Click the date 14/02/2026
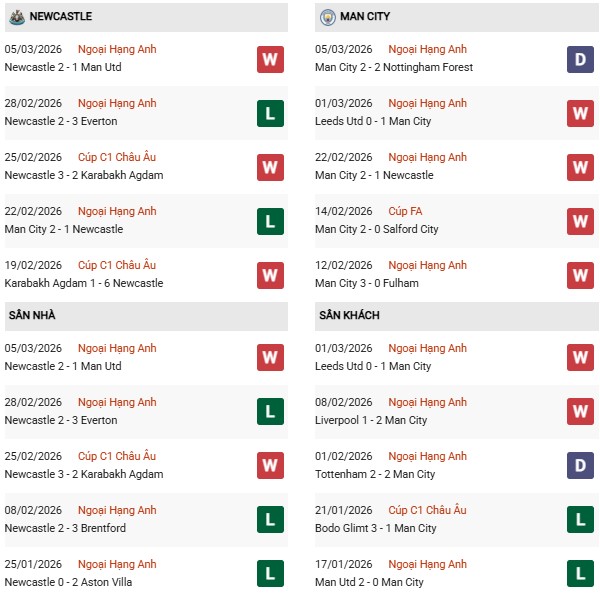 point(343,211)
